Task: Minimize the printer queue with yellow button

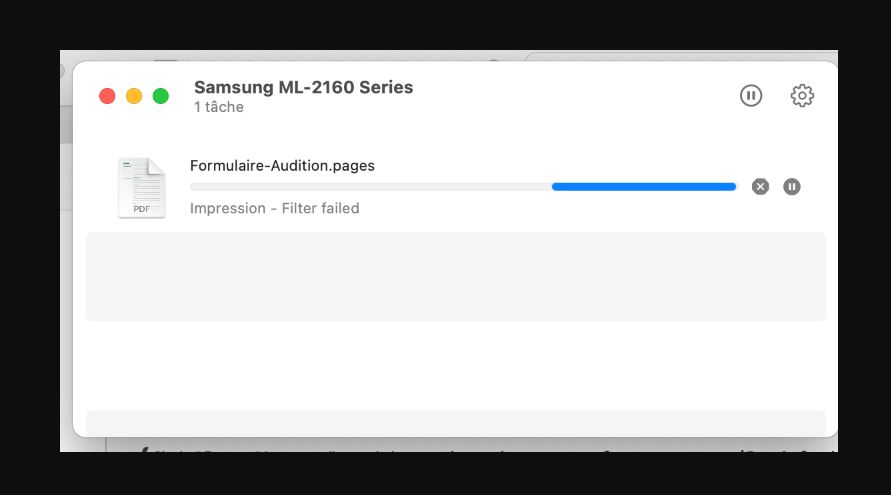Action: [x=134, y=96]
